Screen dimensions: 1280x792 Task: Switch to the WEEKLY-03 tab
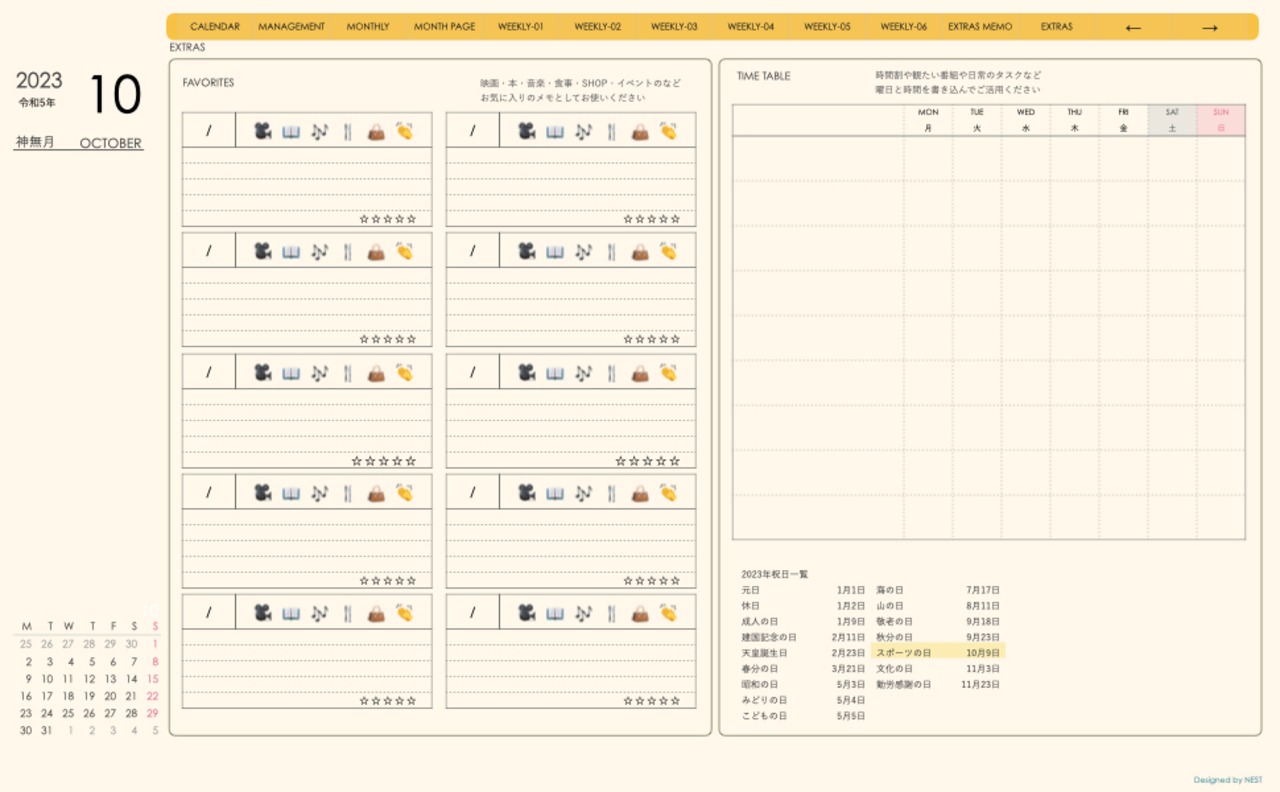[674, 27]
